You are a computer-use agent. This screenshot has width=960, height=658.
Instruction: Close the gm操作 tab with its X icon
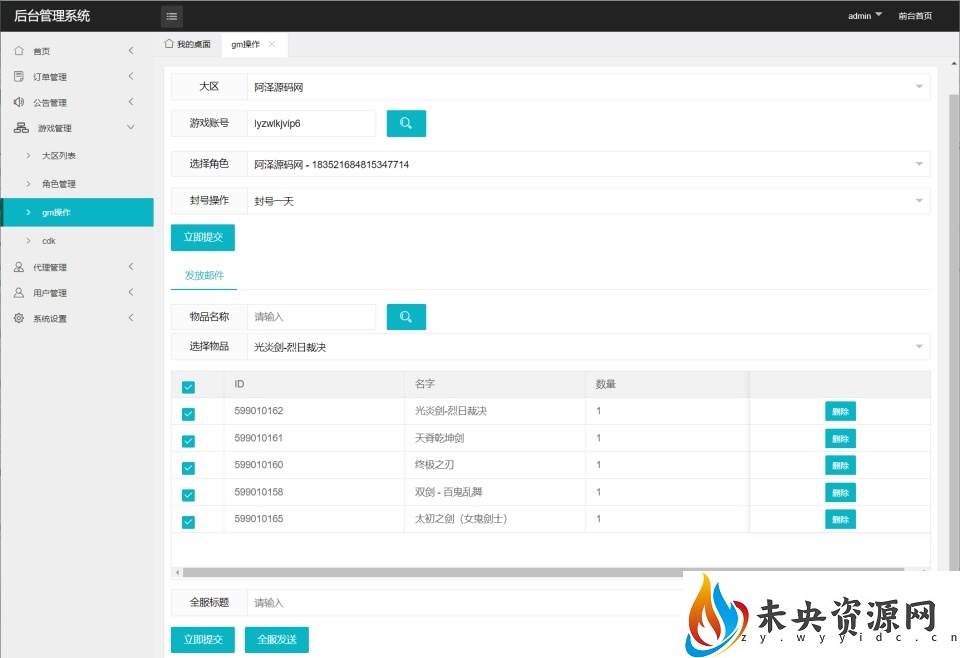[272, 45]
